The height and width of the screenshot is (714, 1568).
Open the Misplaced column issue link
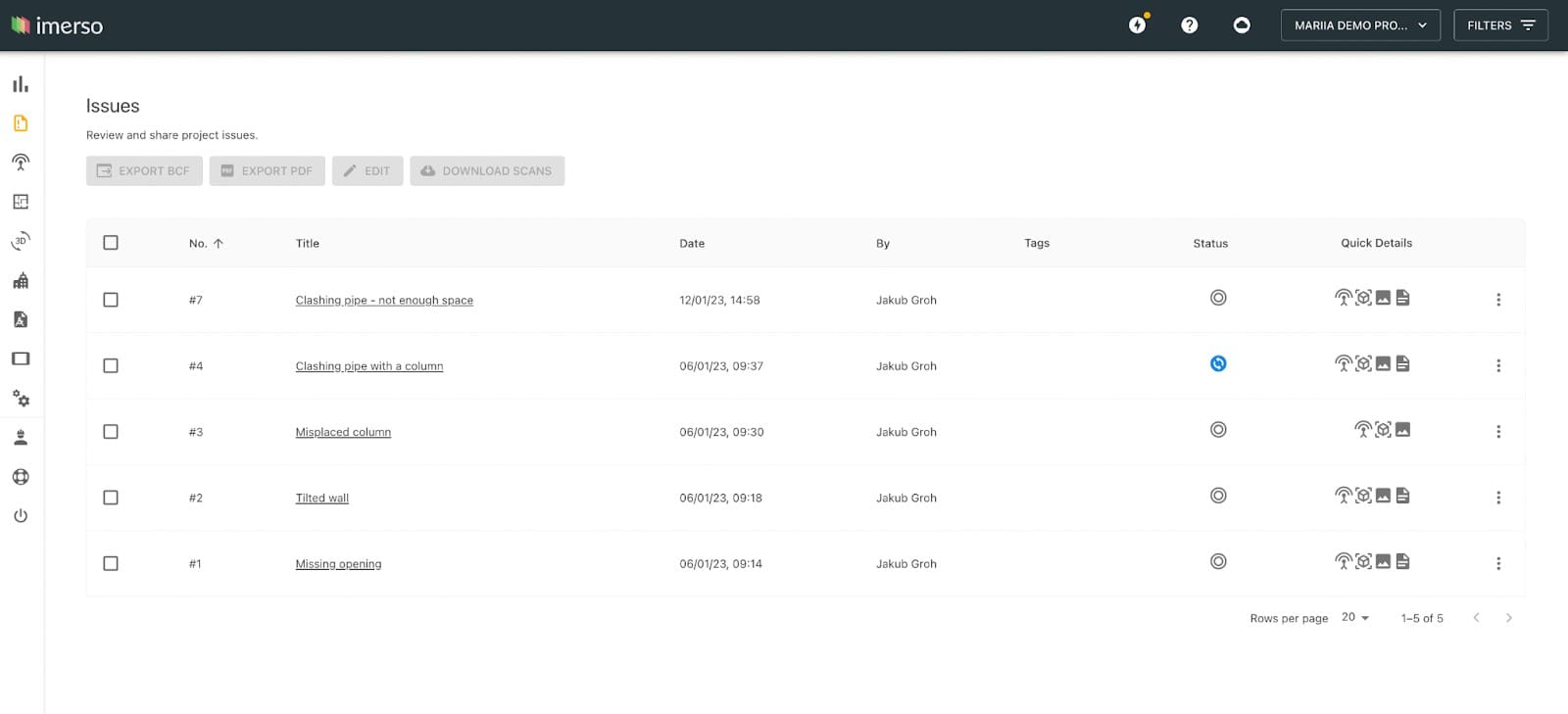click(343, 432)
